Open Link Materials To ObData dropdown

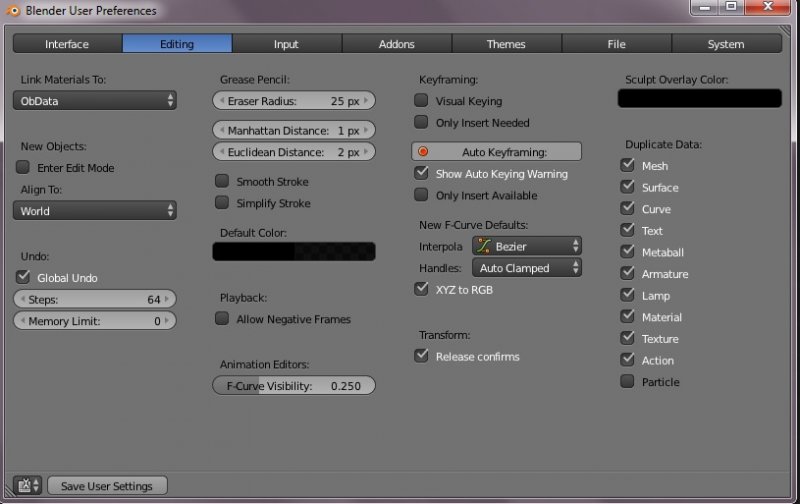95,100
